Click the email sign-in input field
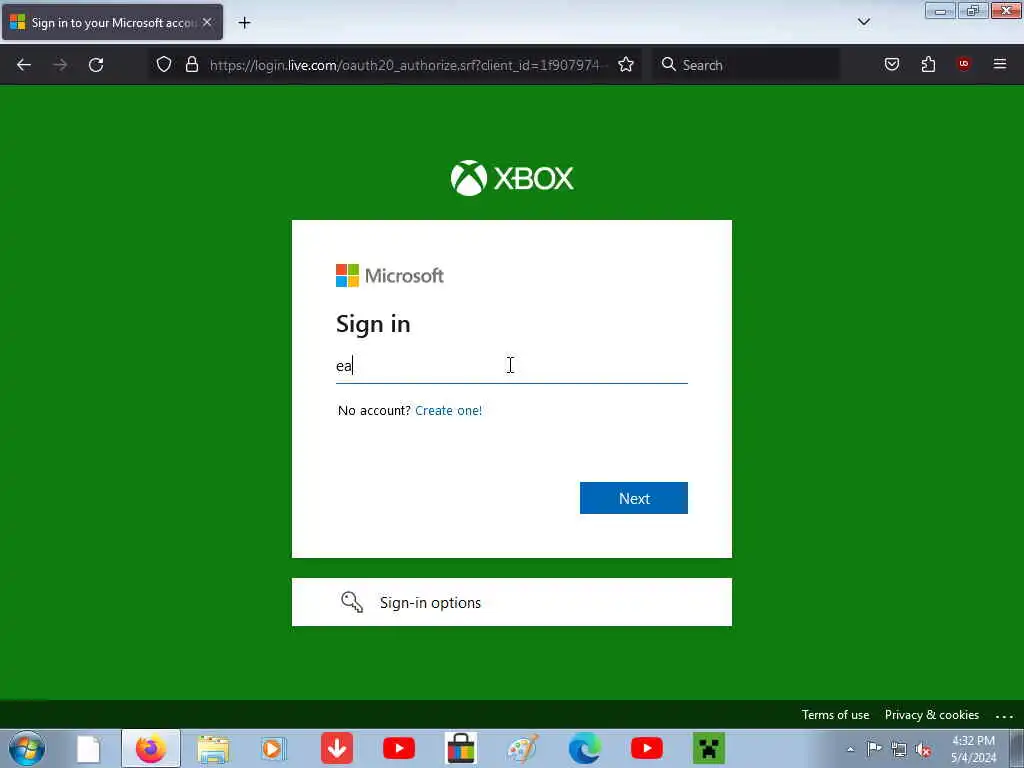This screenshot has width=1024, height=768. pyautogui.click(x=511, y=366)
